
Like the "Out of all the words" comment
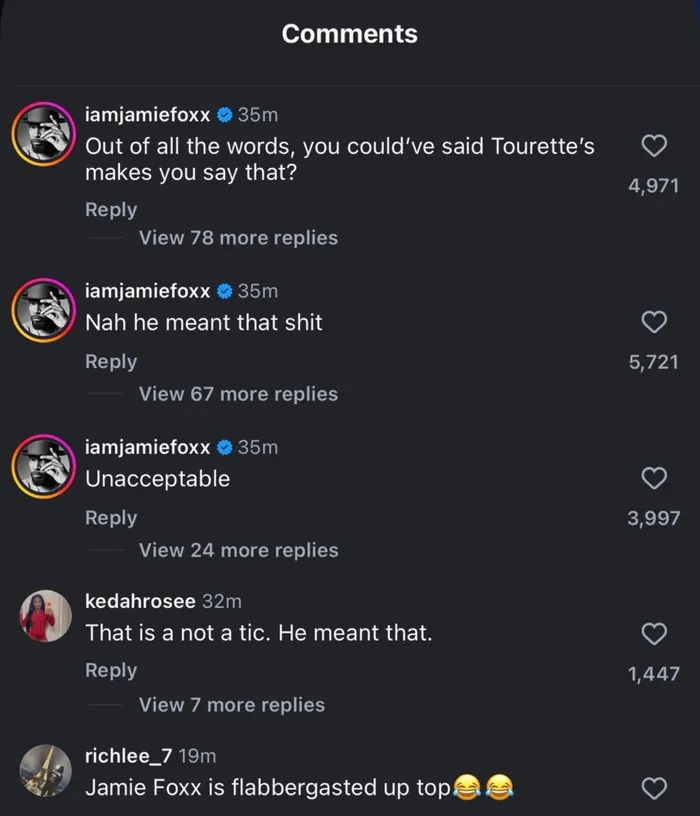(653, 147)
